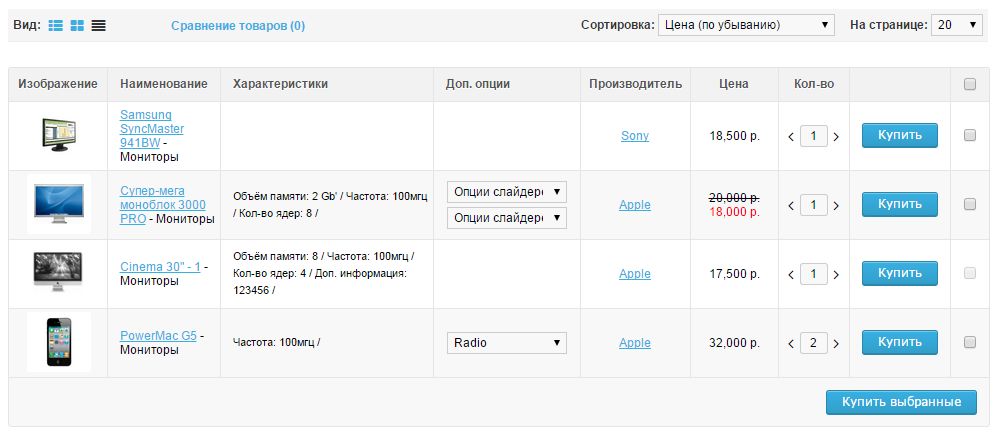Open second Опции слайдера dropdown
Screen dimensions: 1000x435
coord(506,218)
